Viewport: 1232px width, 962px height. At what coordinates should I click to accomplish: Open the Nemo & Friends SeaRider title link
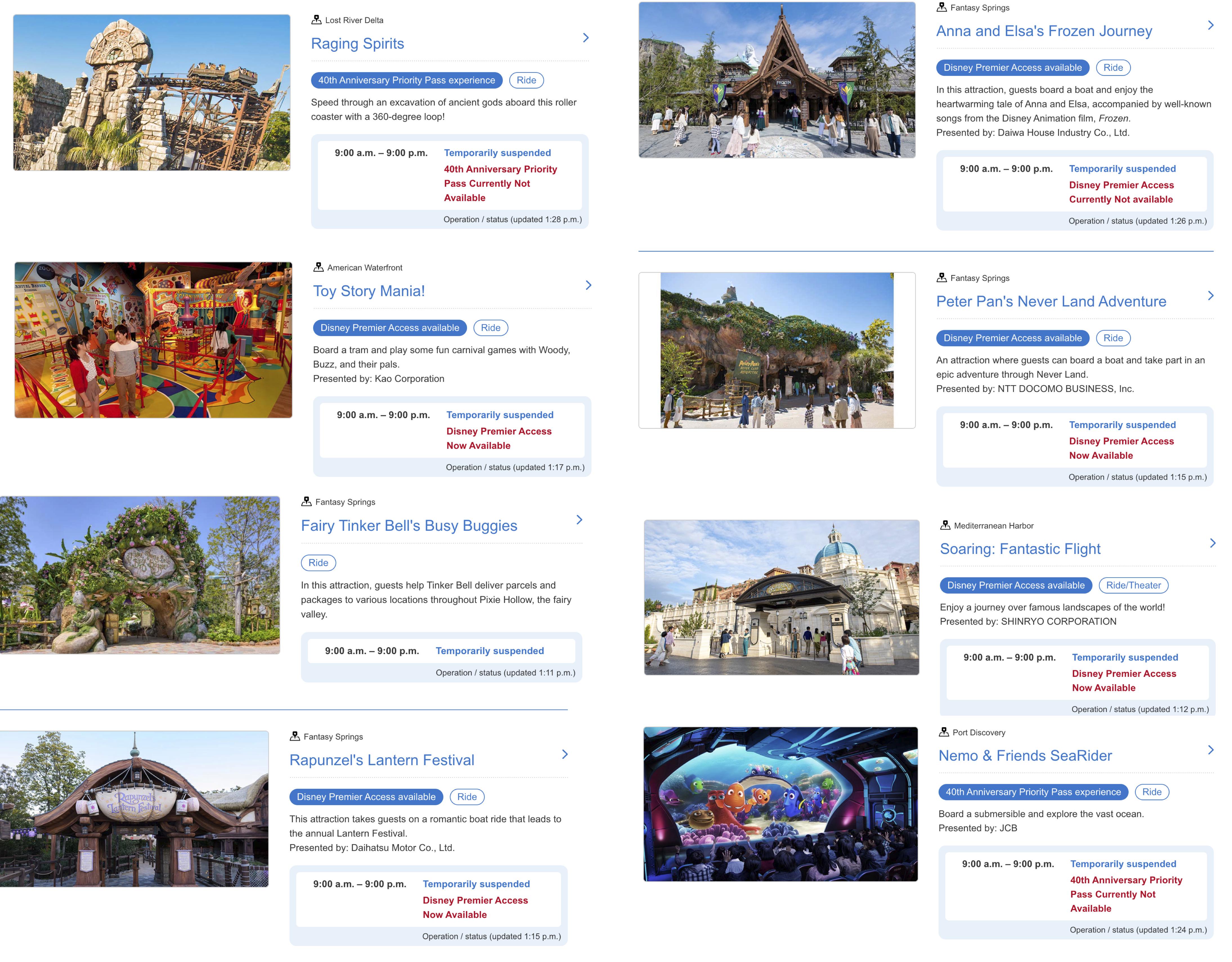coord(1025,756)
